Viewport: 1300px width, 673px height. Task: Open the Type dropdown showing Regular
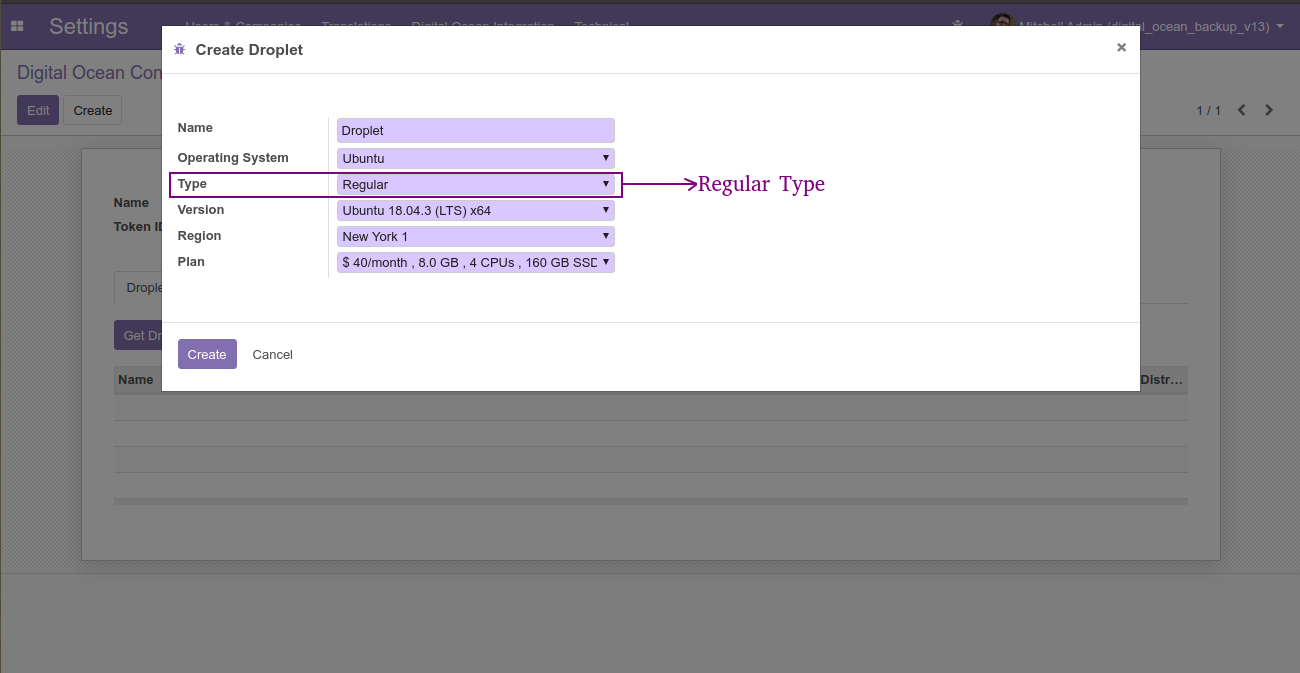(476, 184)
